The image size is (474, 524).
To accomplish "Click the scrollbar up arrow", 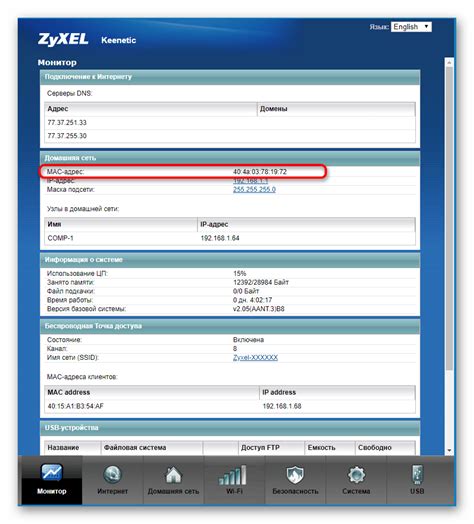I will pos(449,62).
